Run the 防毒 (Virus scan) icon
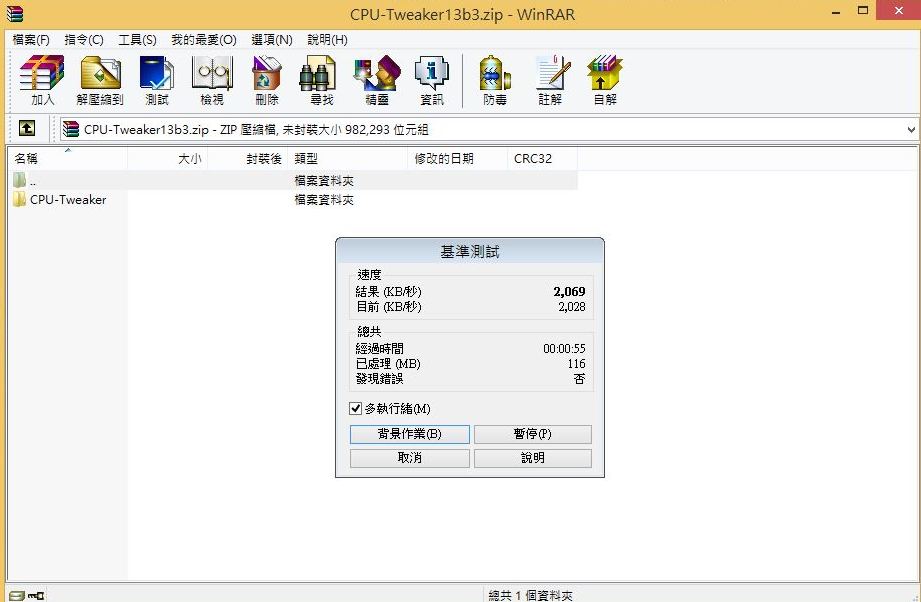Screen dimensions: 921x602 click(x=495, y=80)
